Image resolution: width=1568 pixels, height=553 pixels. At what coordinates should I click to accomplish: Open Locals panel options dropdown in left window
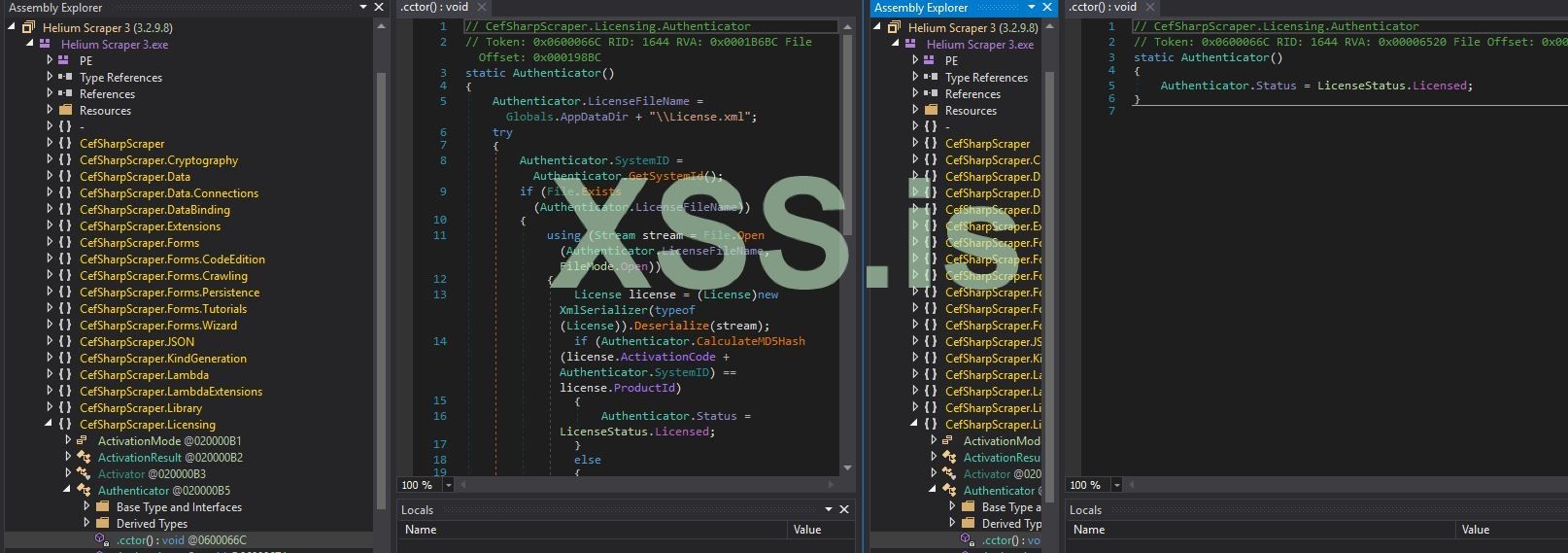click(x=829, y=509)
